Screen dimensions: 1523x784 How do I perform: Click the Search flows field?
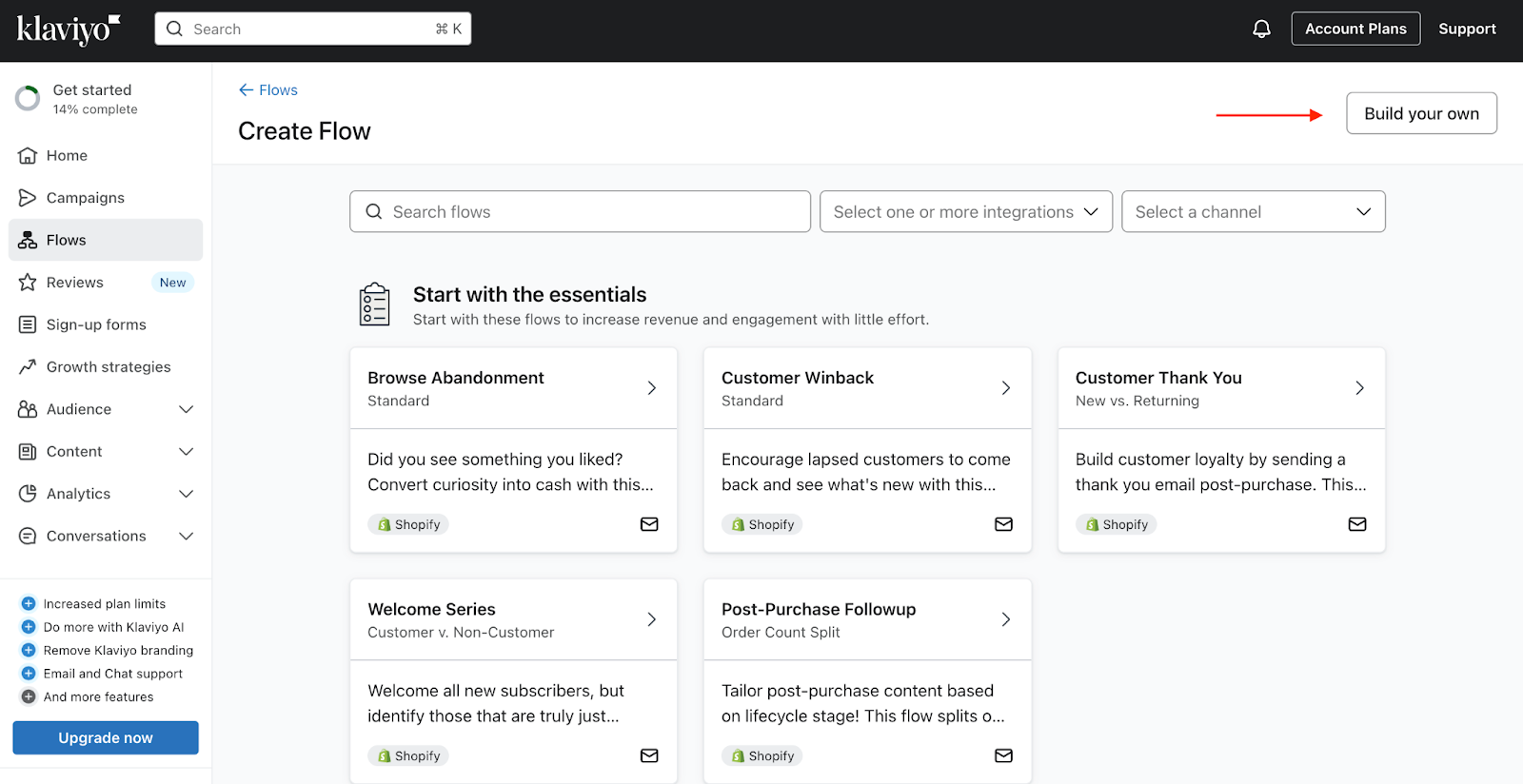point(580,211)
